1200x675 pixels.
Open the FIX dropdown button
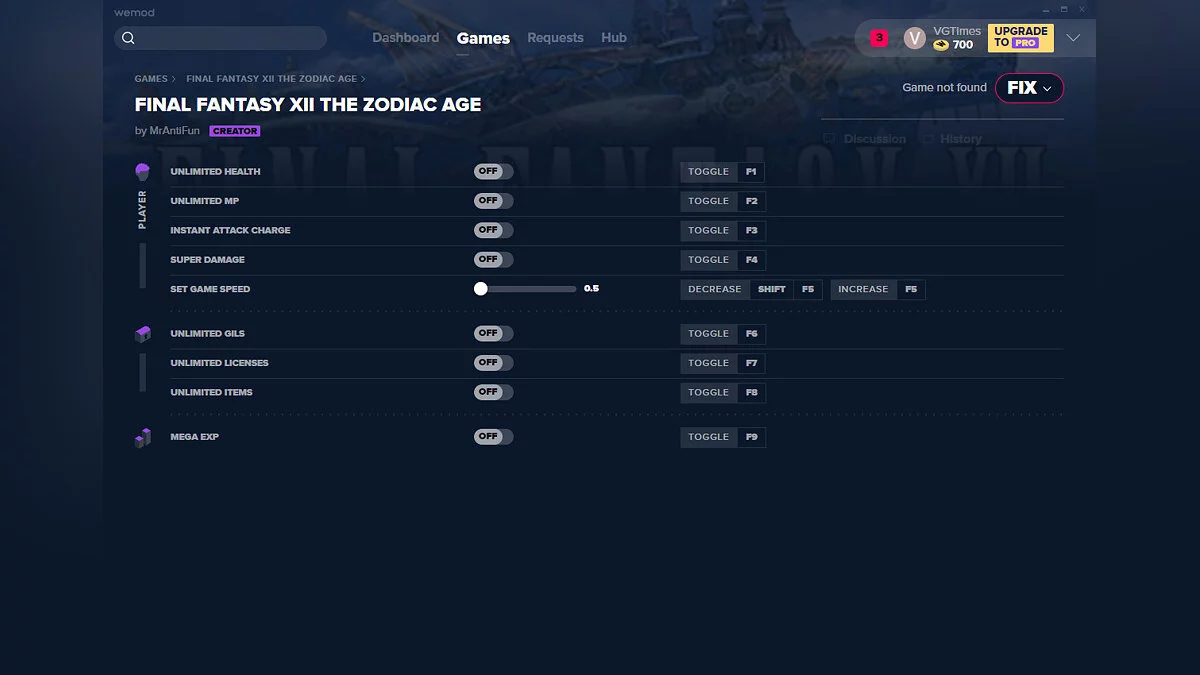1029,88
